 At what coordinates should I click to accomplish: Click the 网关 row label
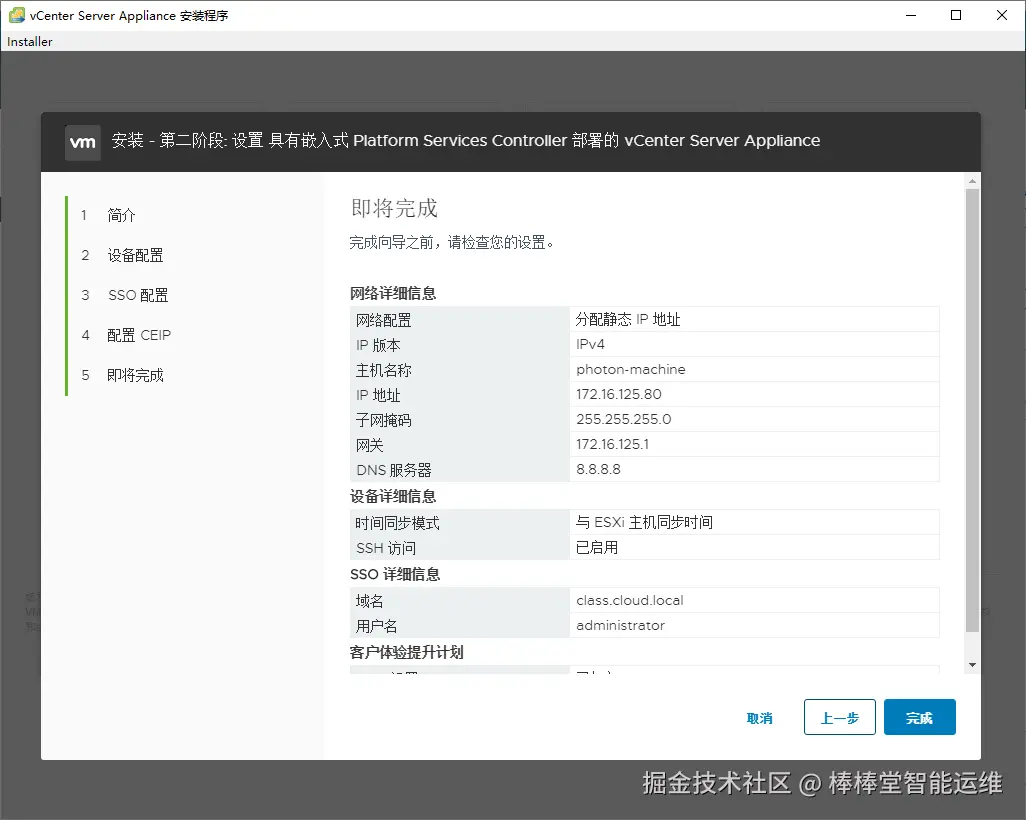point(370,445)
